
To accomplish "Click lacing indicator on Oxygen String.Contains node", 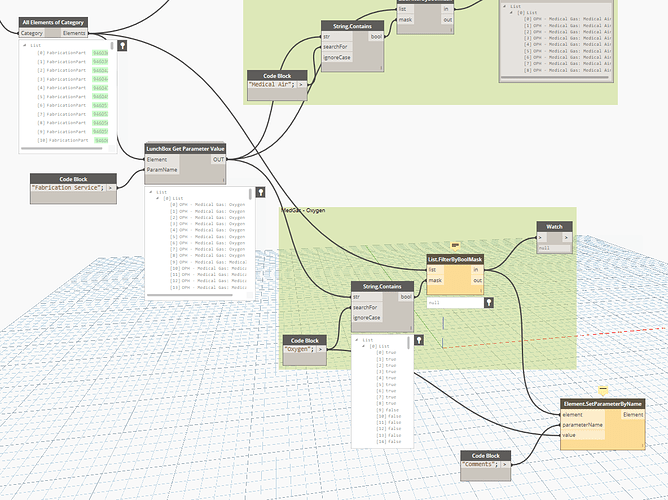I will [411, 328].
